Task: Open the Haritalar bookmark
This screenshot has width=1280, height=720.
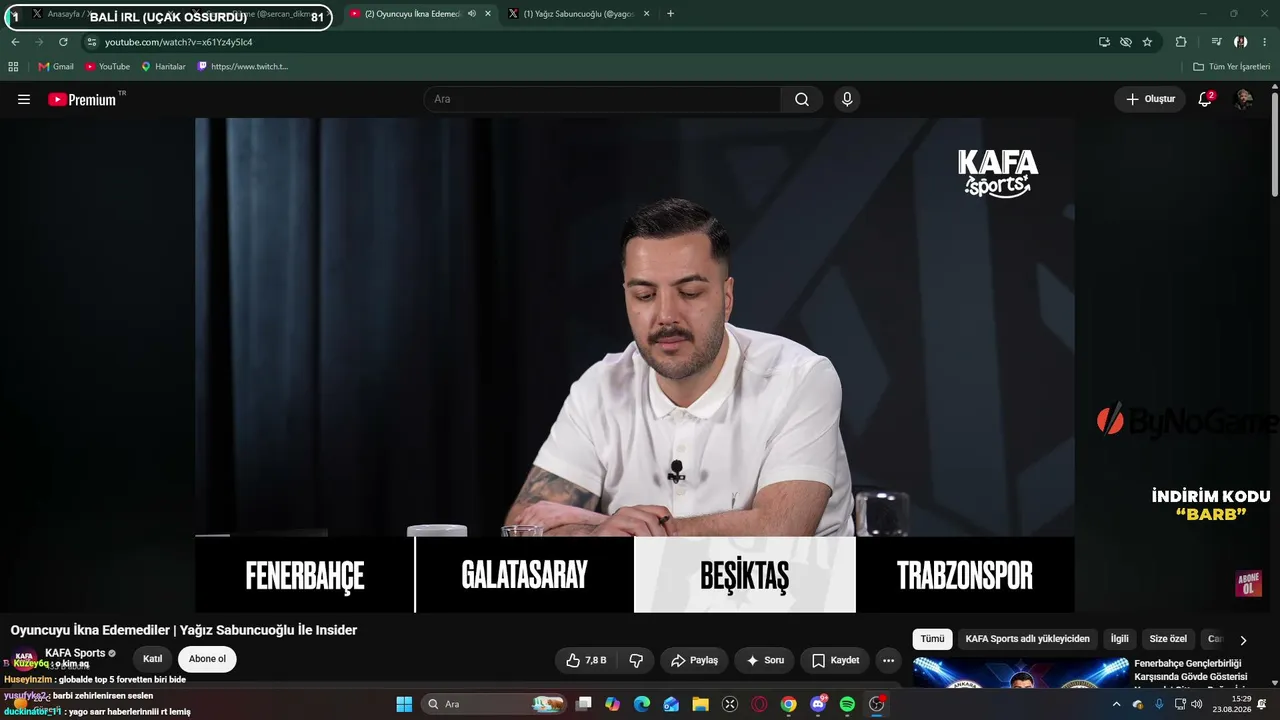Action: (x=163, y=67)
